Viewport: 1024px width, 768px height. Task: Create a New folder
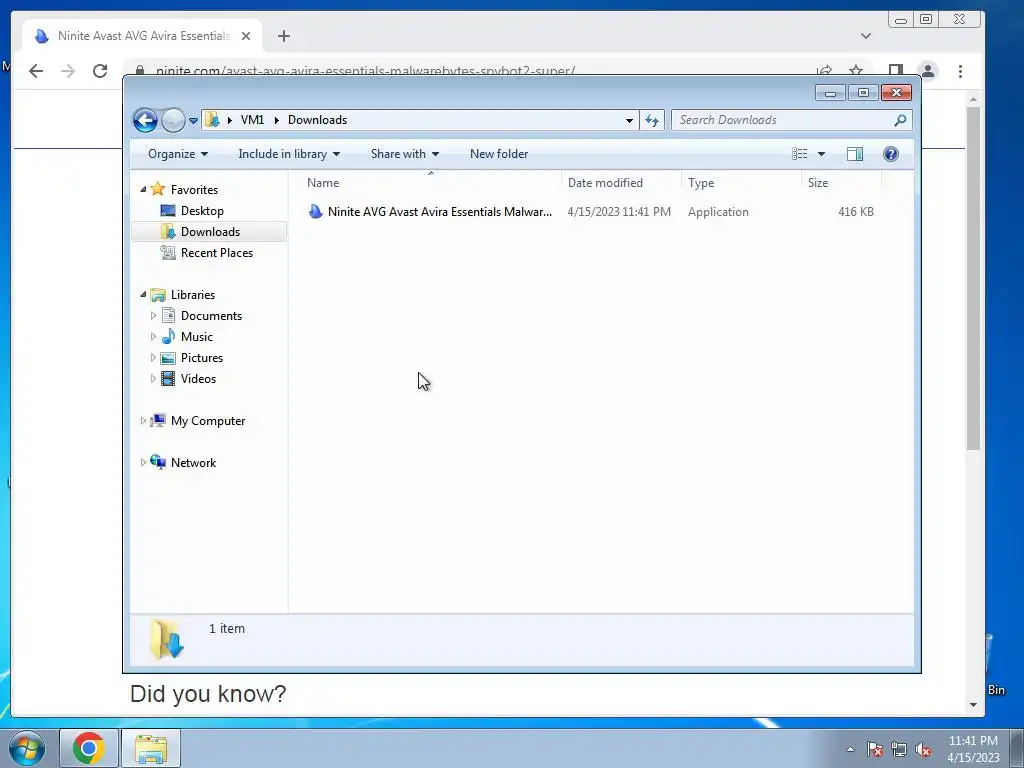coord(499,154)
